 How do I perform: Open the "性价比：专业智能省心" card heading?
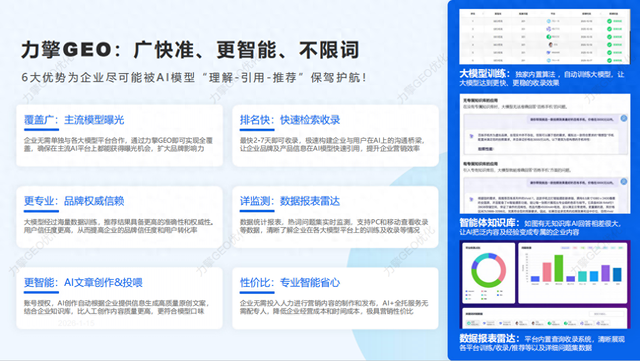[290, 282]
